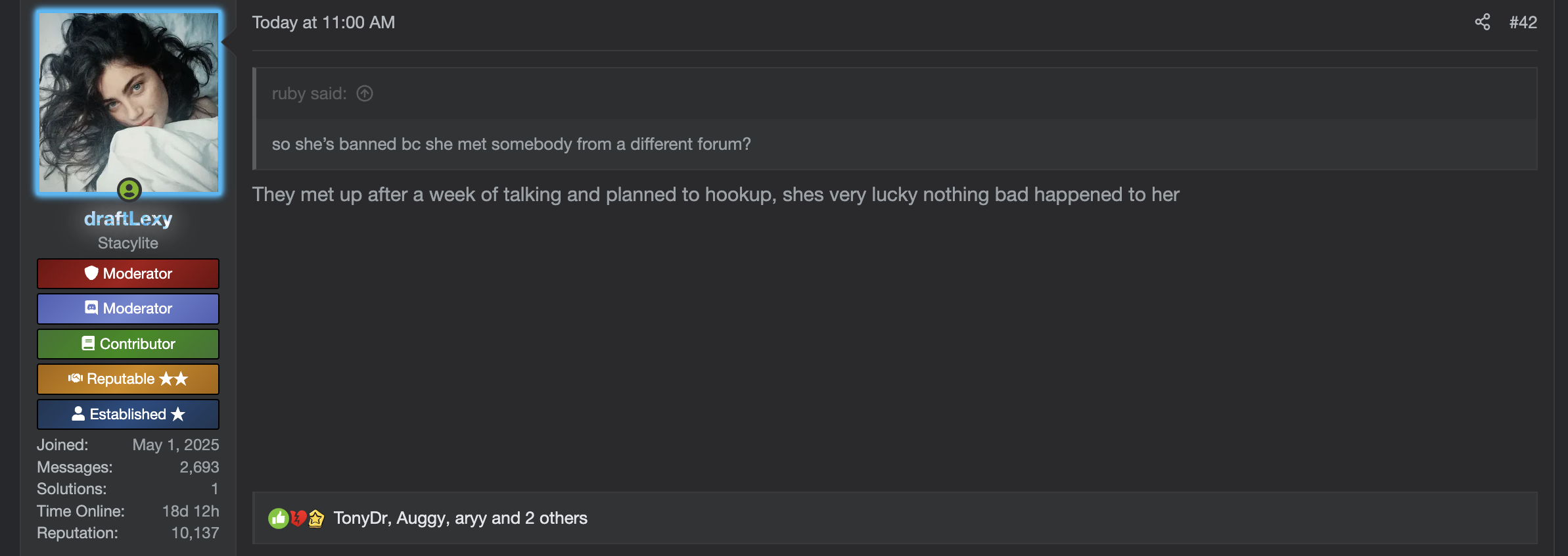Screen dimensions: 1568x556
Task: Click the orange Reputable two-star badge
Action: [128, 379]
